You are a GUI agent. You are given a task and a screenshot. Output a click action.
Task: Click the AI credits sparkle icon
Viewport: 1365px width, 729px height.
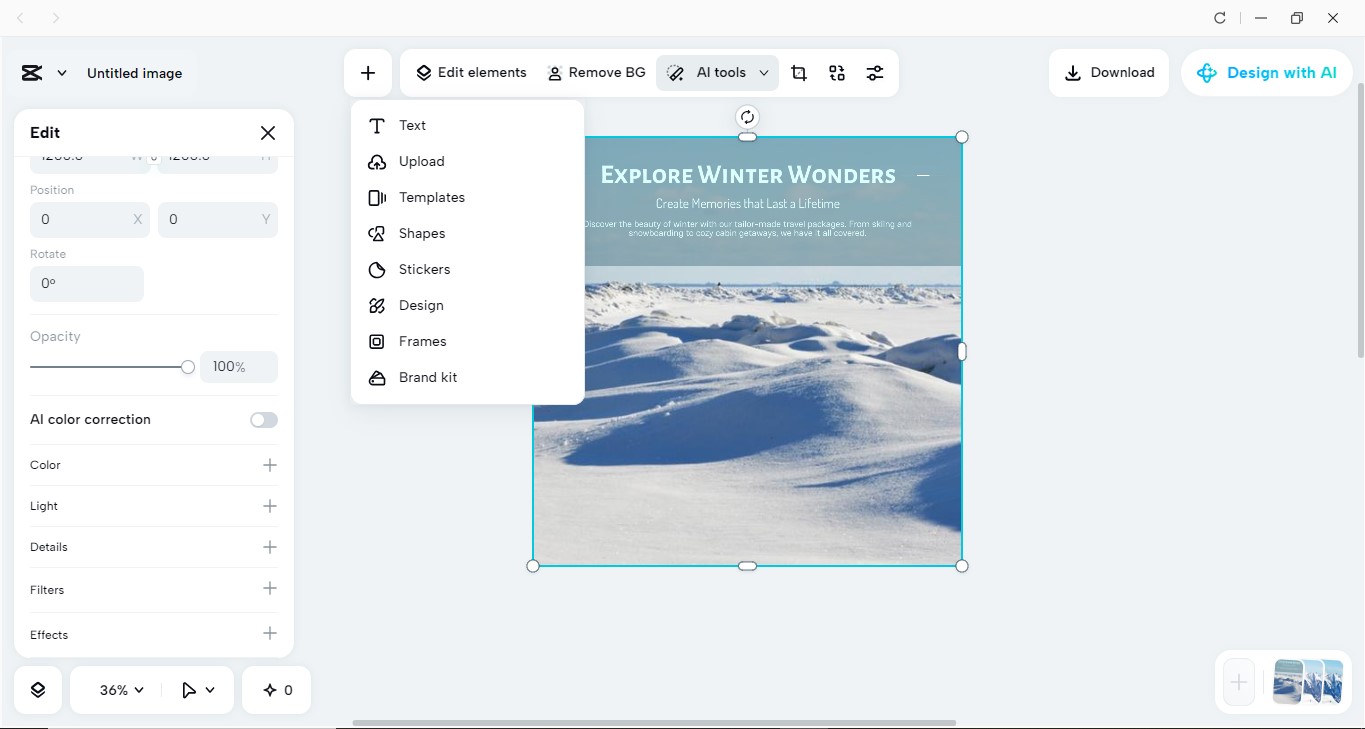[x=276, y=689]
